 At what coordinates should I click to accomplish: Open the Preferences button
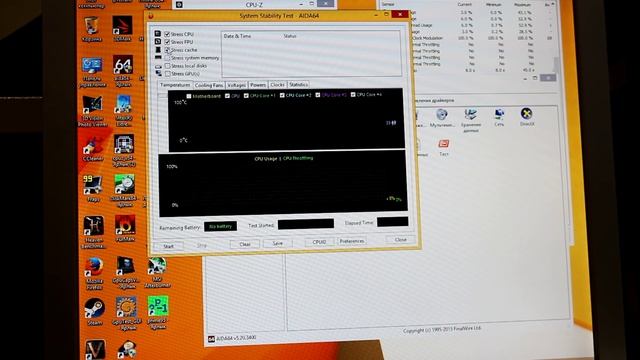click(x=352, y=241)
